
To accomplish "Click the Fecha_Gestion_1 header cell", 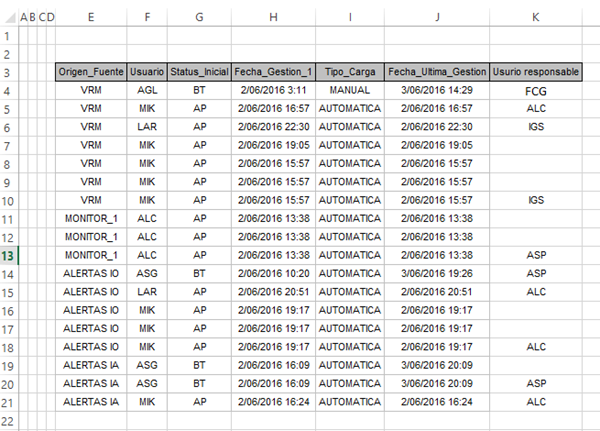I will 273,72.
